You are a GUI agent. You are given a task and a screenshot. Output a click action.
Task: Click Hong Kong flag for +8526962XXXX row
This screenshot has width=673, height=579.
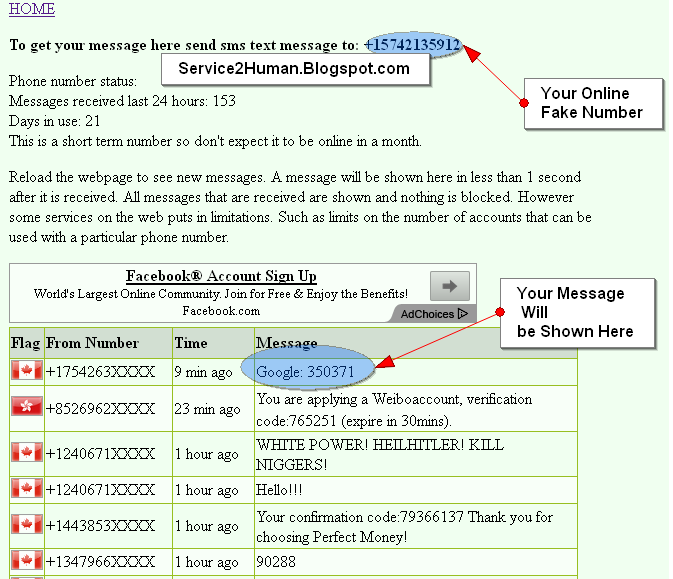pyautogui.click(x=27, y=406)
